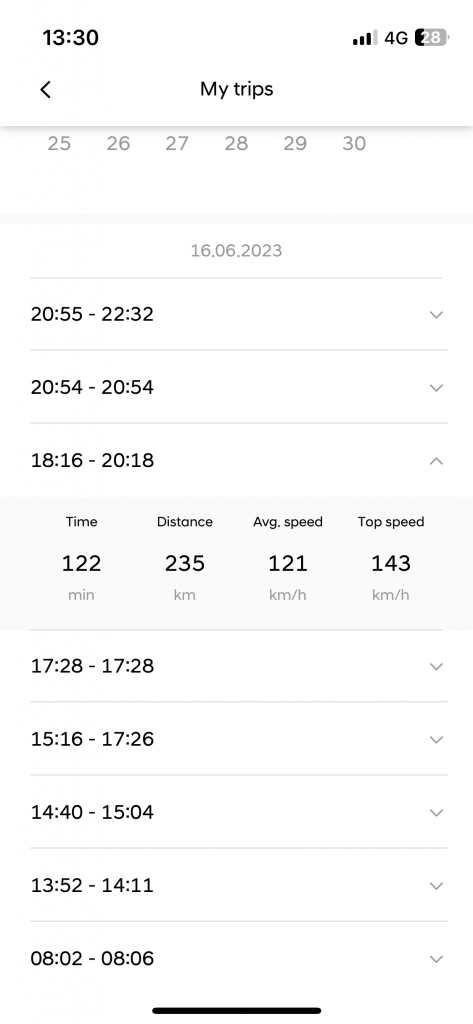This screenshot has height=1024, width=473.
Task: Tap the battery indicator in status bar
Action: click(x=432, y=38)
